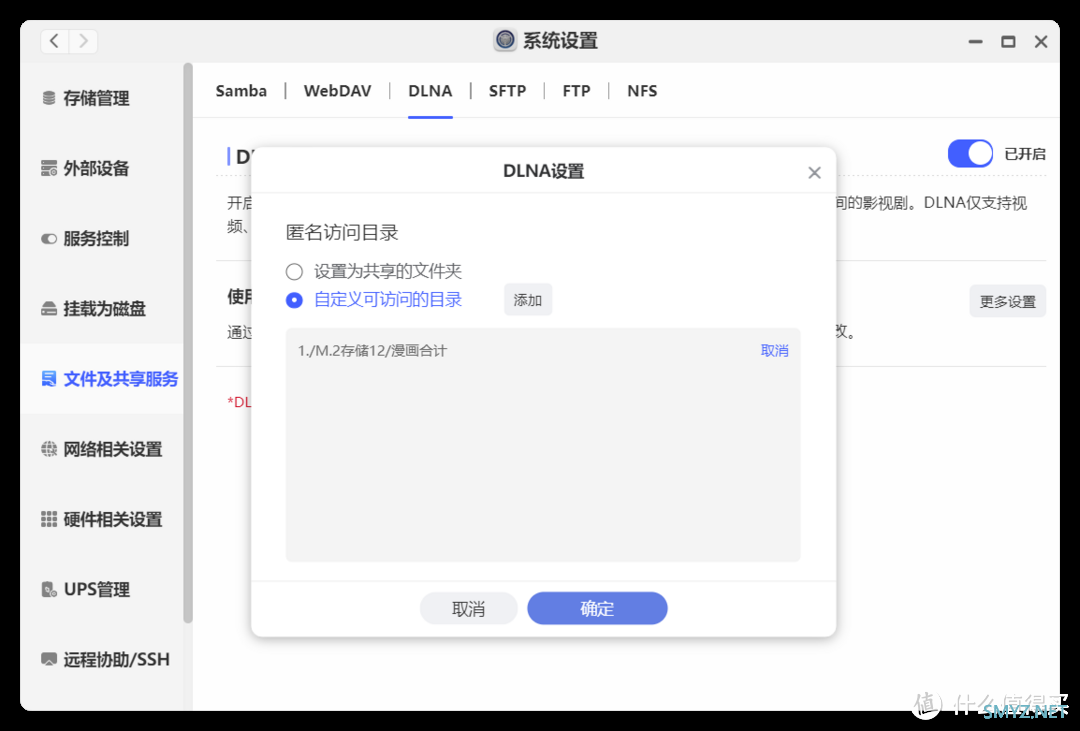The height and width of the screenshot is (731, 1080).
Task: Switch to the SFTP tab
Action: point(508,91)
